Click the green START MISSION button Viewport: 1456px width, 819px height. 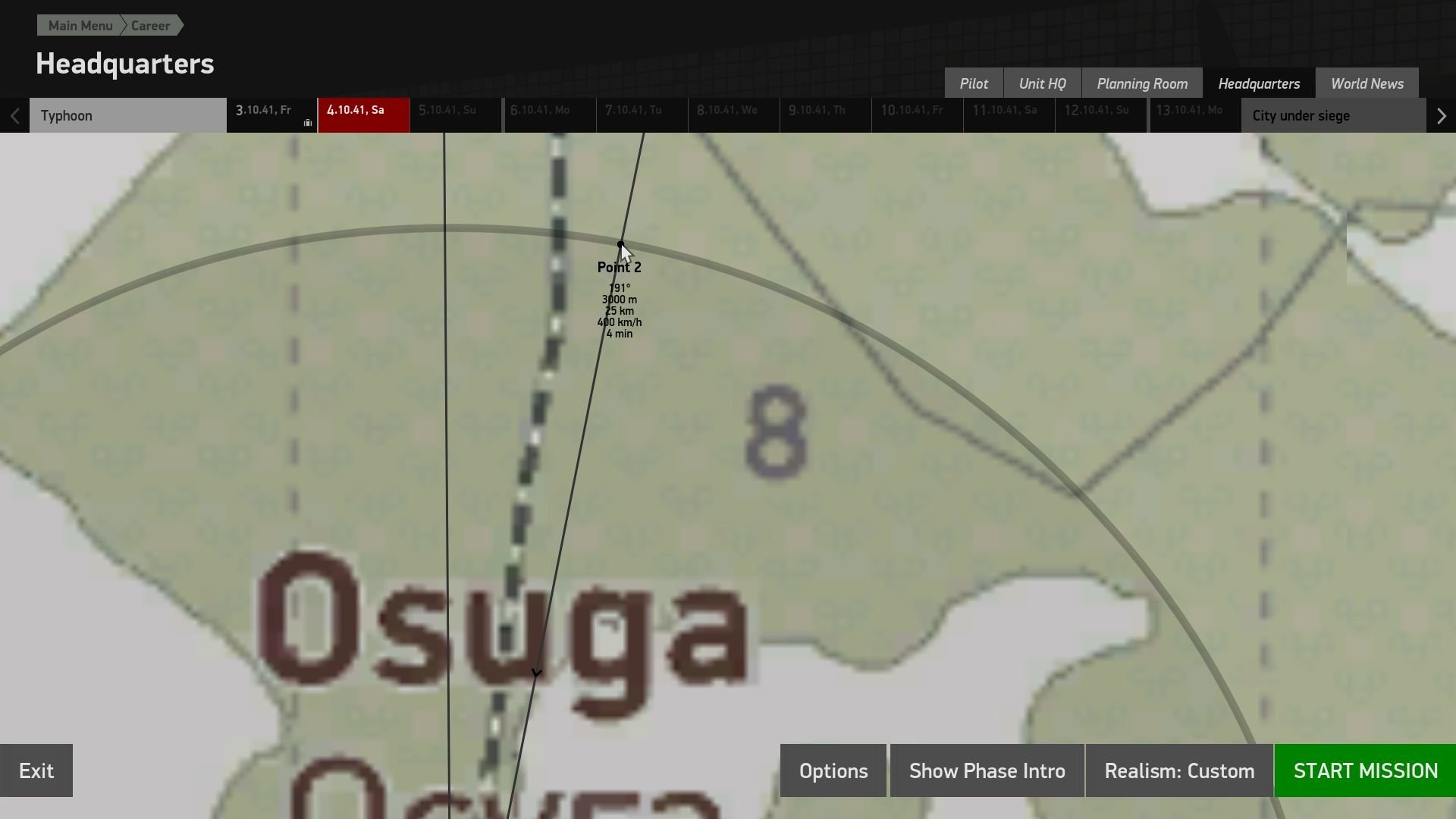[1365, 770]
